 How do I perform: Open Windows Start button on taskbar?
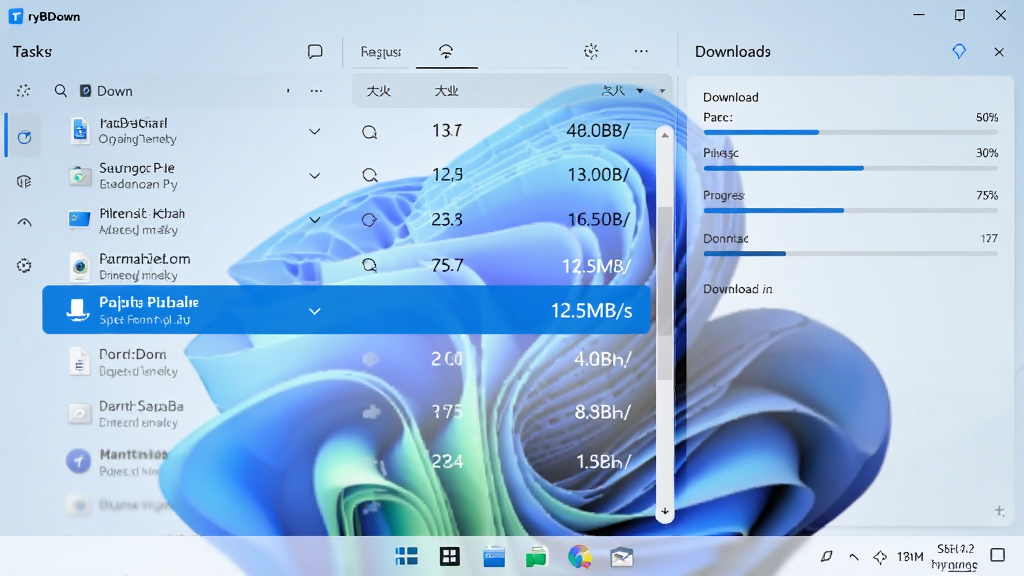point(406,556)
